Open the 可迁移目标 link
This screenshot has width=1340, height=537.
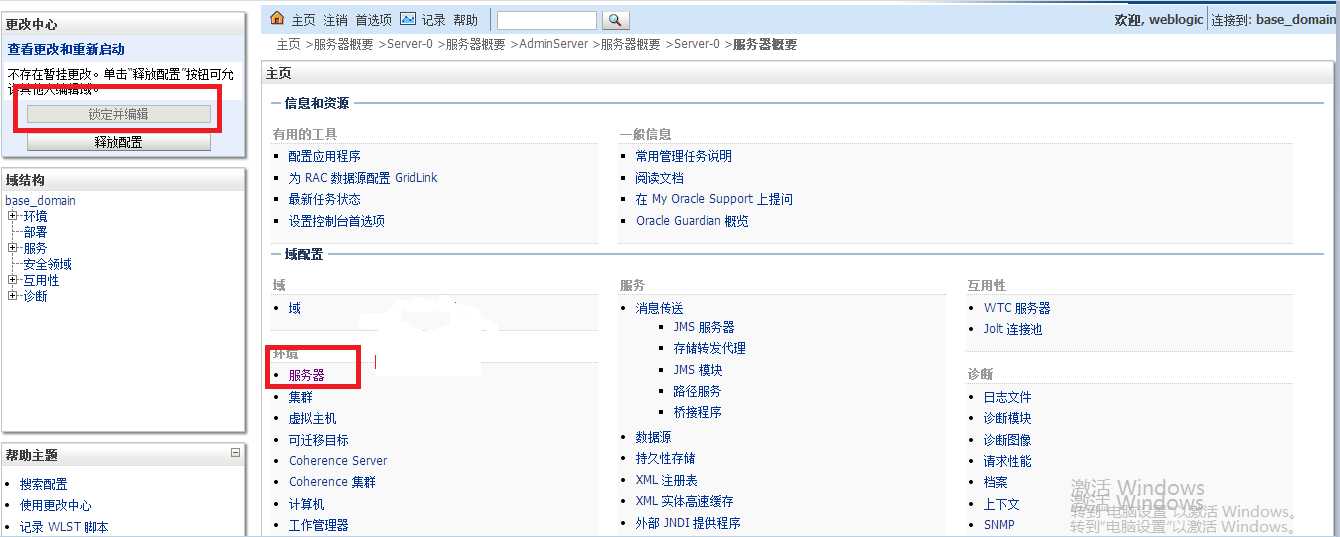[x=319, y=440]
